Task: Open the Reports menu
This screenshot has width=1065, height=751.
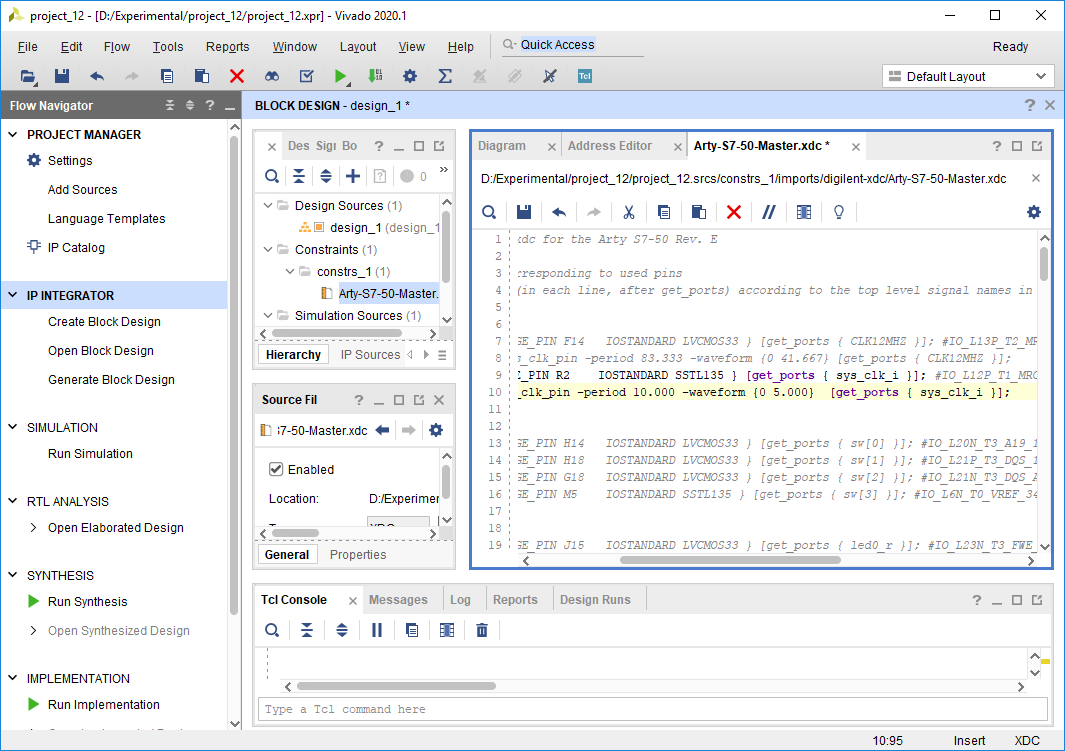Action: click(x=228, y=46)
